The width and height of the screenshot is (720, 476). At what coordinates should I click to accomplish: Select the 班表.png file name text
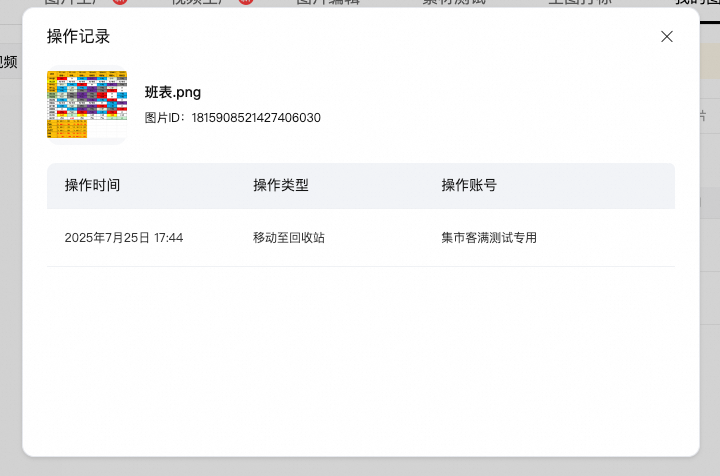[x=173, y=92]
